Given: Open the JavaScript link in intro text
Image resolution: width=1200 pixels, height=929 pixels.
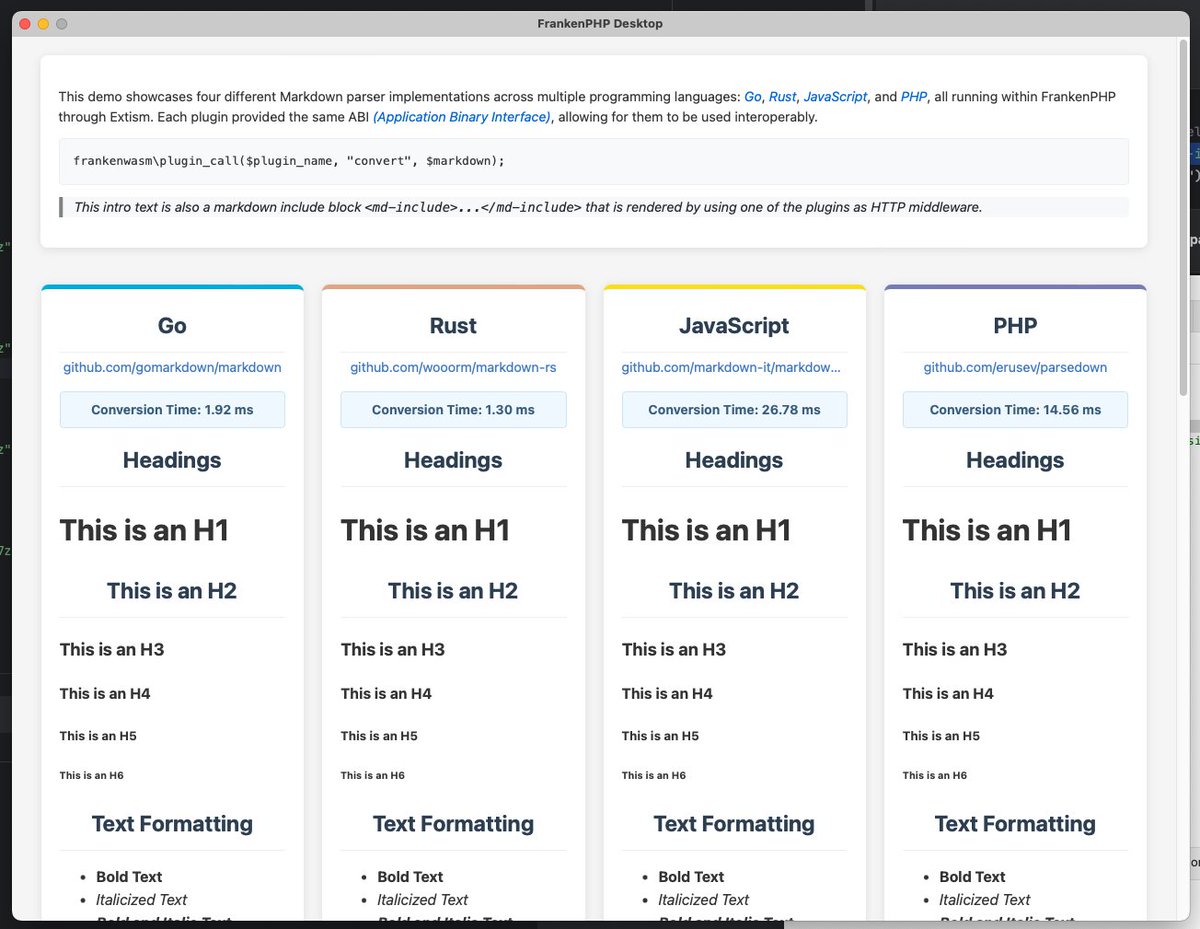Looking at the screenshot, I should click(835, 97).
